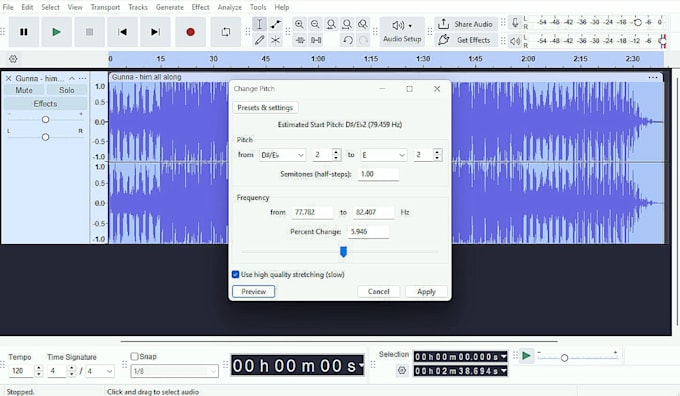680x396 pixels.
Task: Open the selection settings gear icon
Action: coord(402,370)
